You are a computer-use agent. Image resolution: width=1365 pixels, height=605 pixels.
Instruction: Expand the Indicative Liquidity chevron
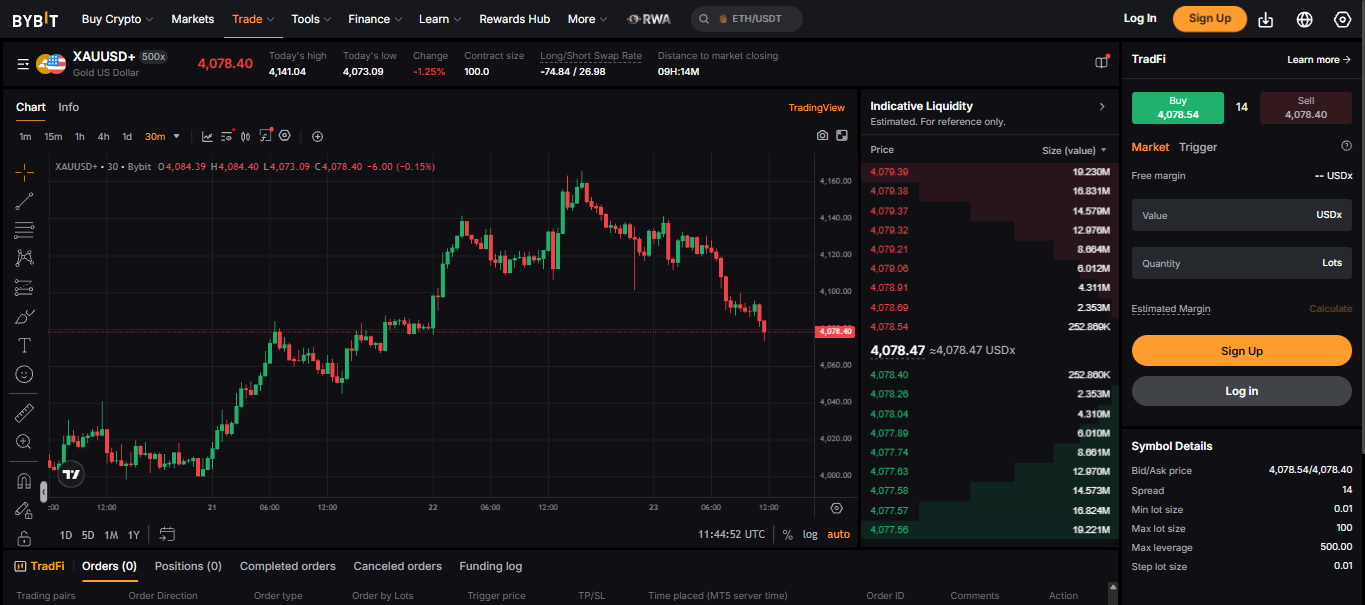1102,106
